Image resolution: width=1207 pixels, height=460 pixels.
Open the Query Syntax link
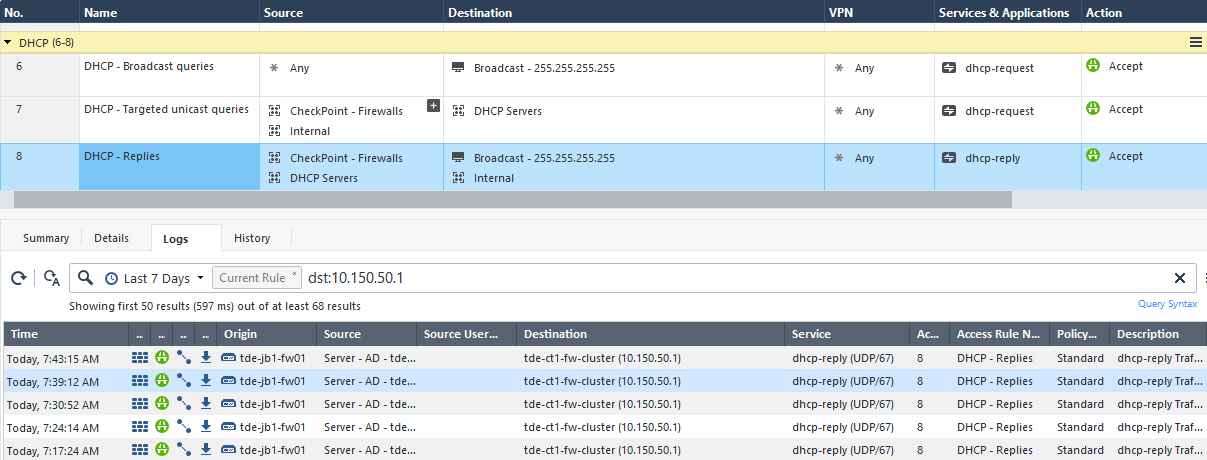point(1167,304)
